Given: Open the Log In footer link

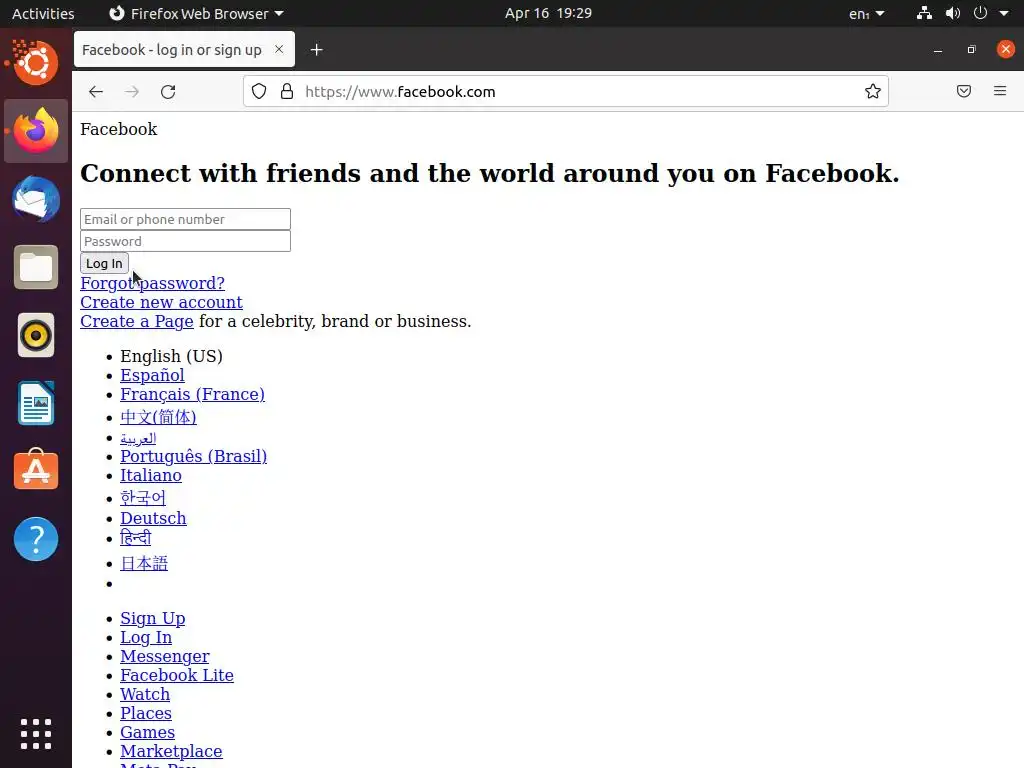Looking at the screenshot, I should click(146, 637).
